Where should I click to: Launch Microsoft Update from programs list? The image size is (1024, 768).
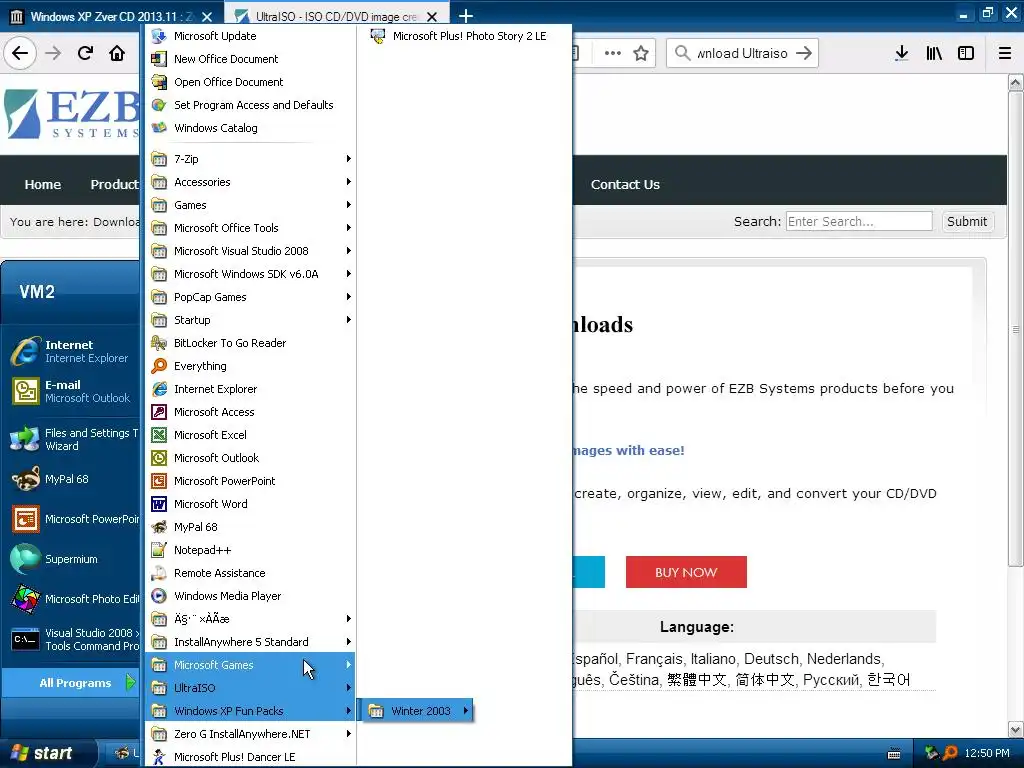tap(250, 36)
